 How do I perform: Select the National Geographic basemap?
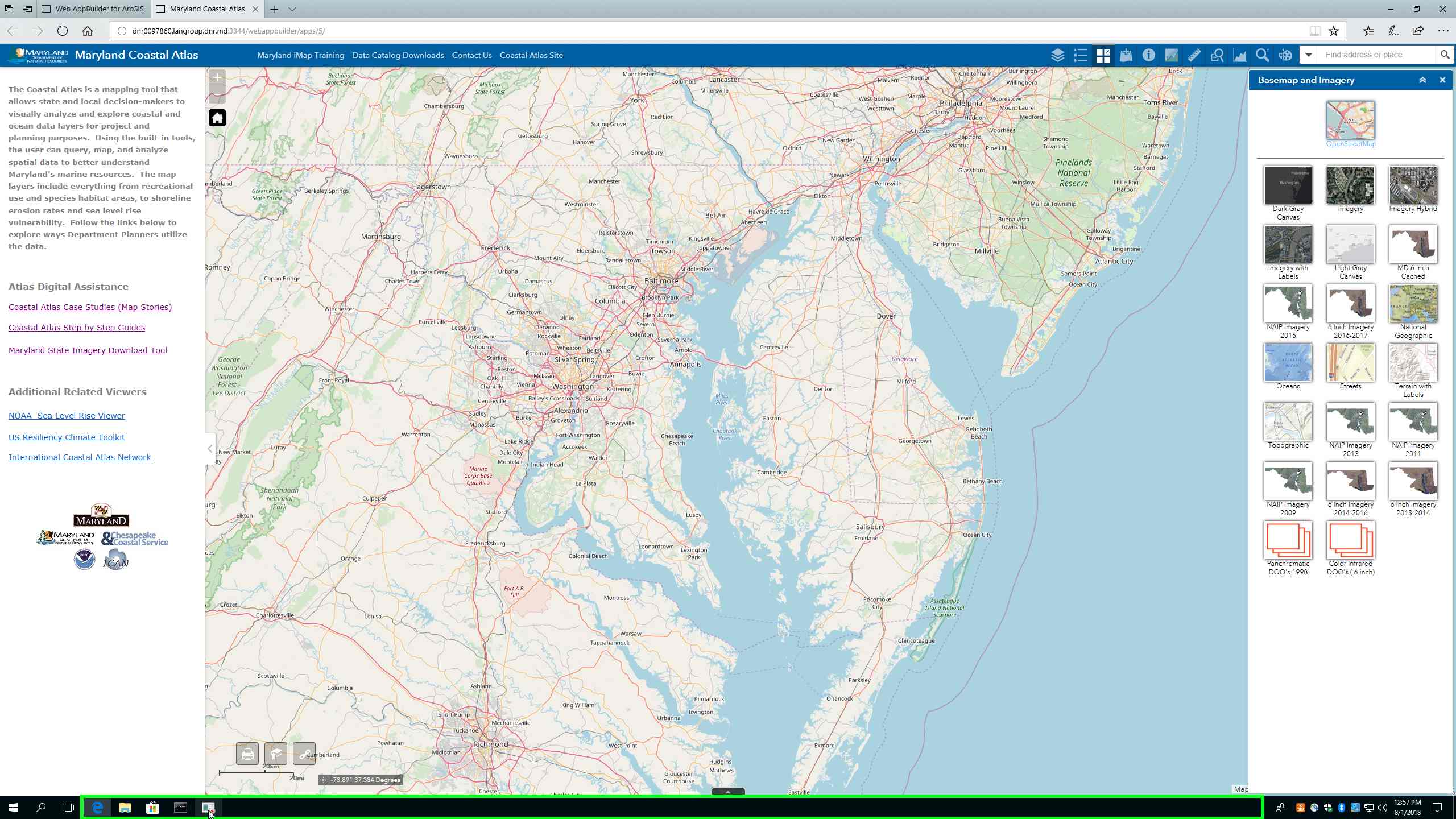[1413, 304]
